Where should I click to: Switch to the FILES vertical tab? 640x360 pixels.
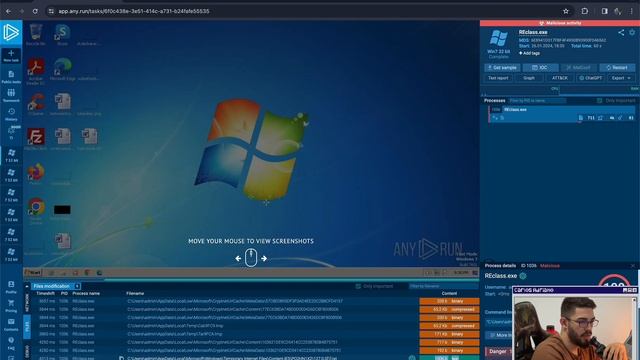point(27,327)
